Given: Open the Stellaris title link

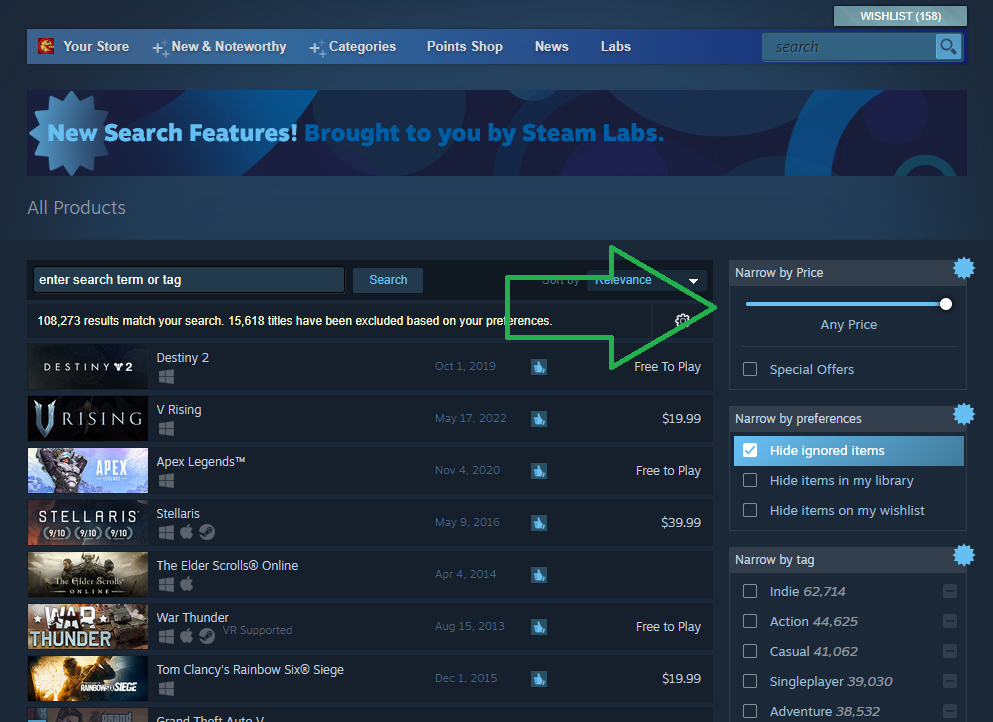Looking at the screenshot, I should pyautogui.click(x=178, y=514).
